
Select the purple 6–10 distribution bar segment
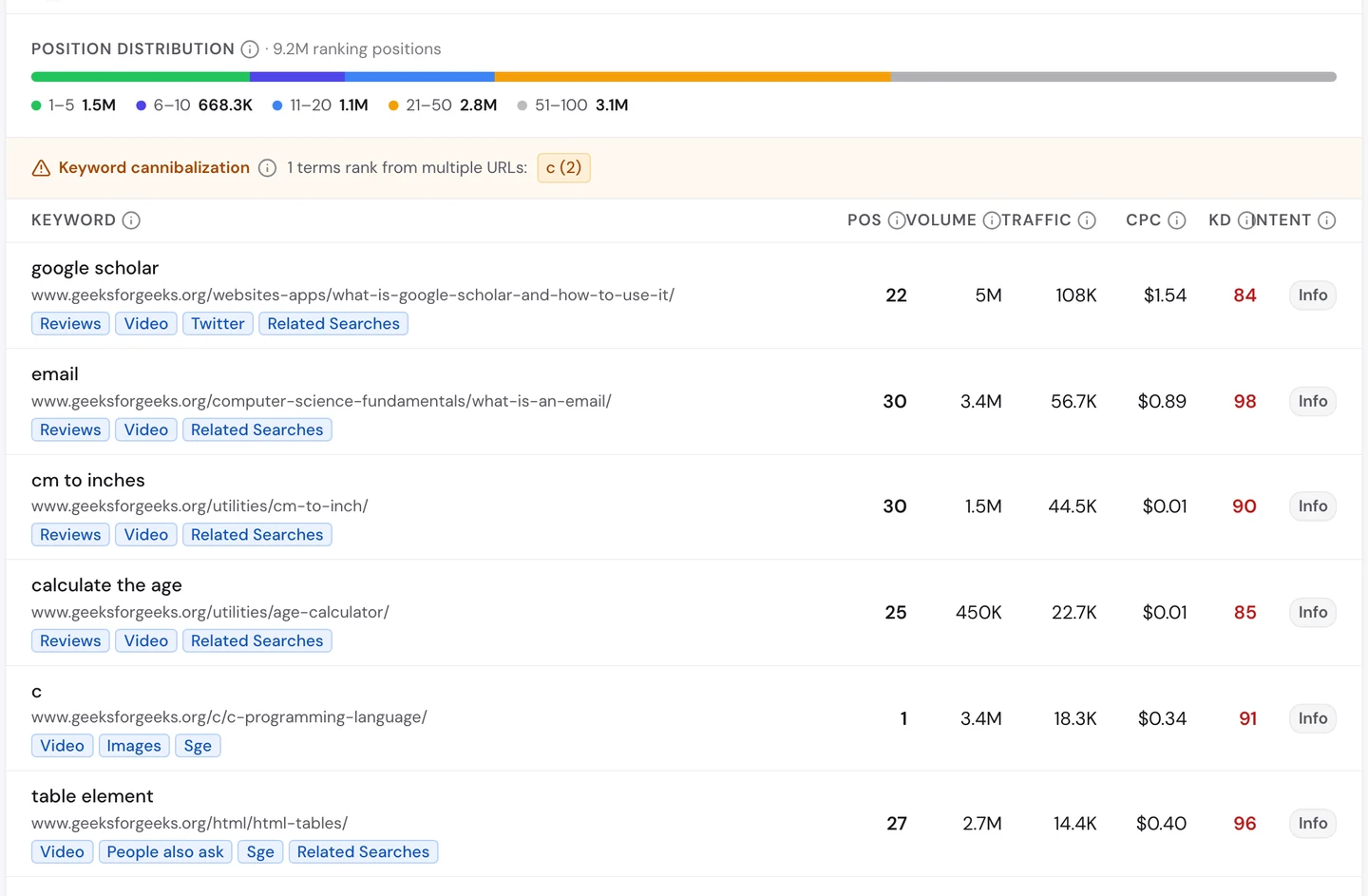click(x=297, y=77)
